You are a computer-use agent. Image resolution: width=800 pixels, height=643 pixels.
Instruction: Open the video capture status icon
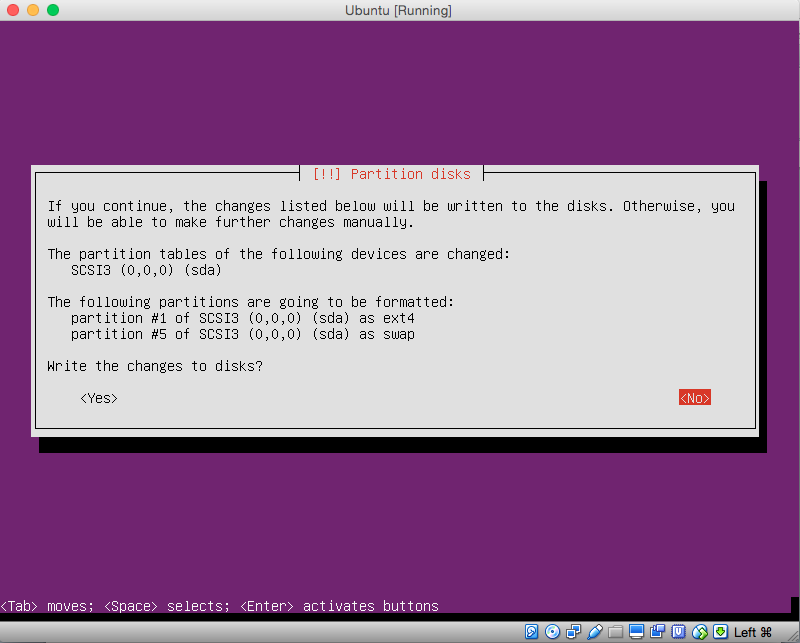[x=657, y=632]
